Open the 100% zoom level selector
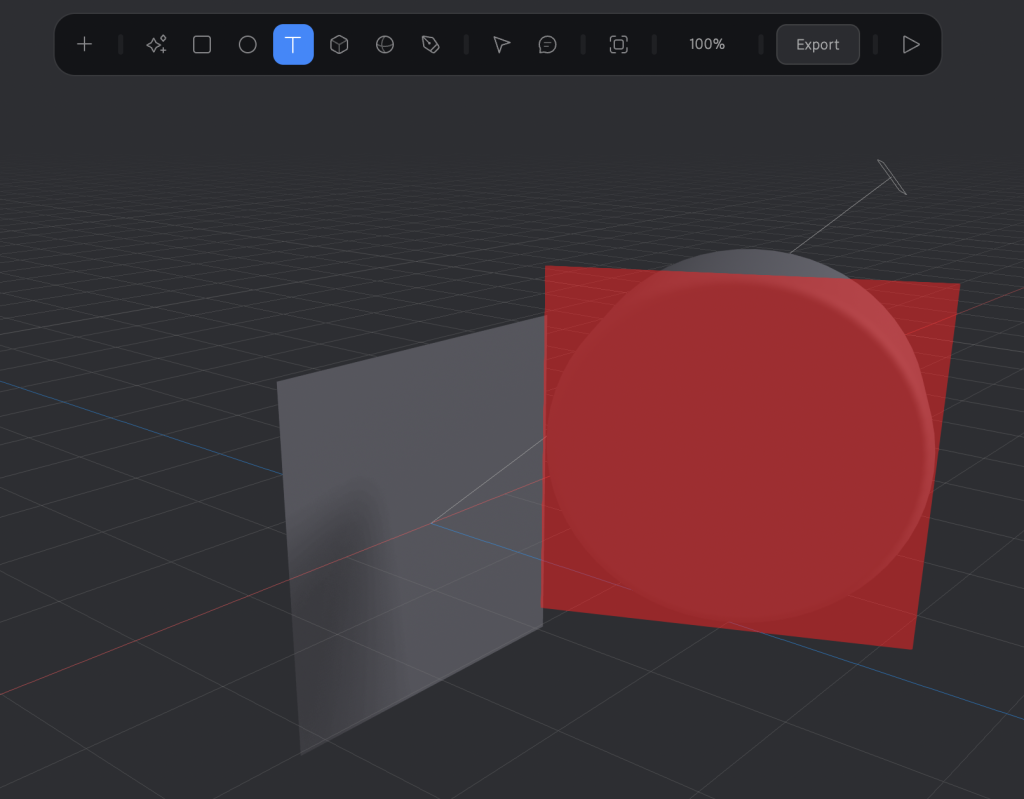1024x799 pixels. pos(707,44)
